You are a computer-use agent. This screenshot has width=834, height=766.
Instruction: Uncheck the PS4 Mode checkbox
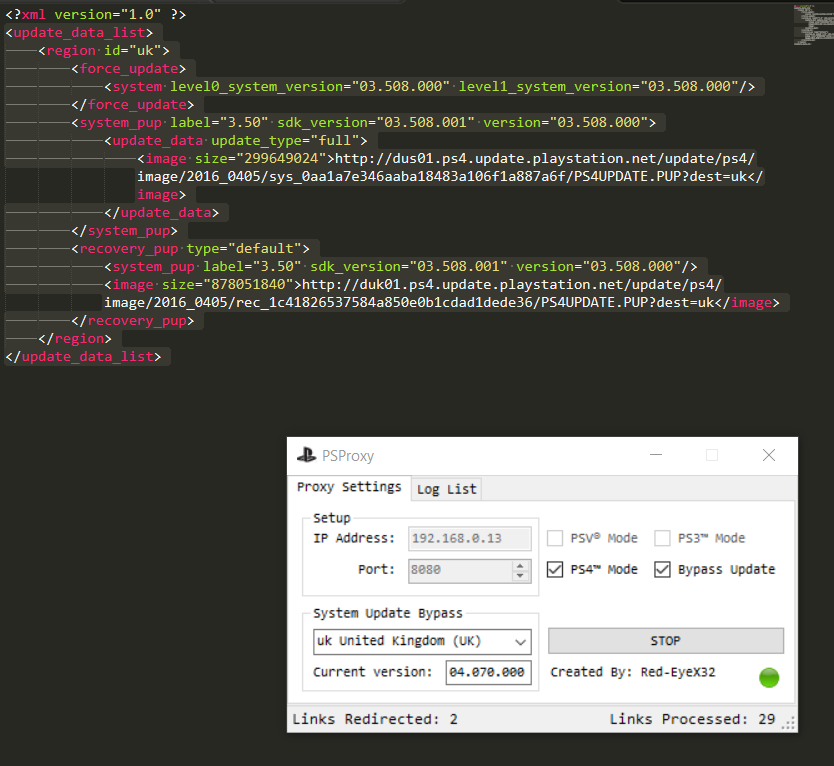tap(555, 570)
